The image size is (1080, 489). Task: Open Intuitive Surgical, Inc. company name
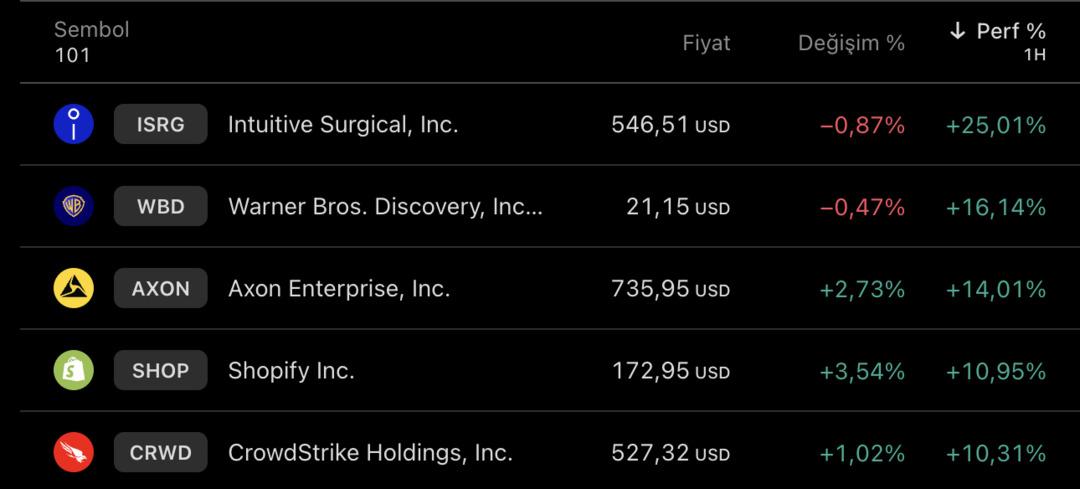click(343, 125)
